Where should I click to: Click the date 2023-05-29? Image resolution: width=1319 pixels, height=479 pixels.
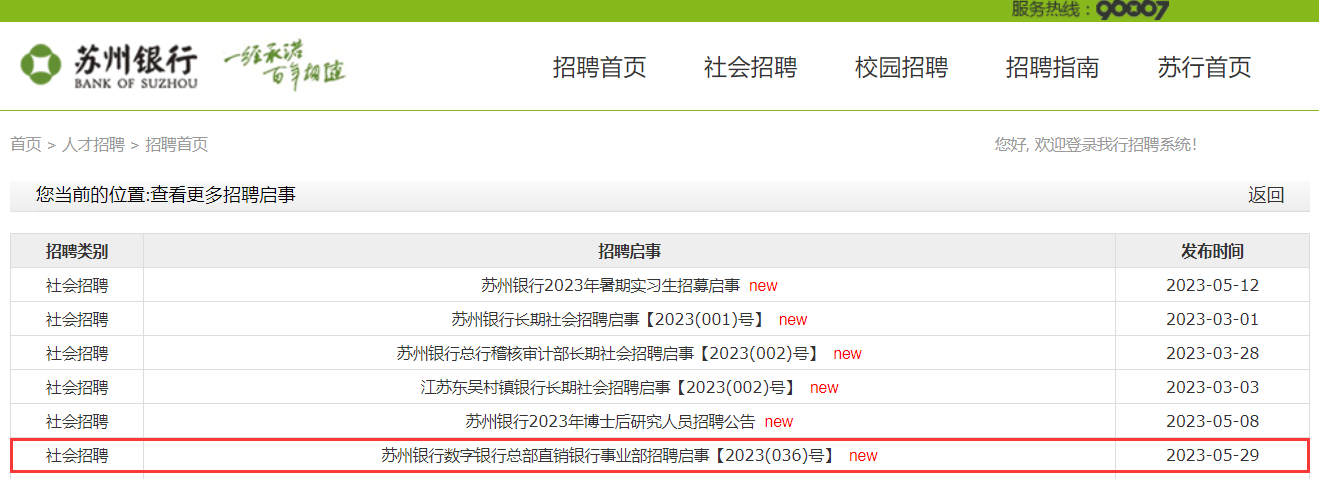(x=1212, y=455)
